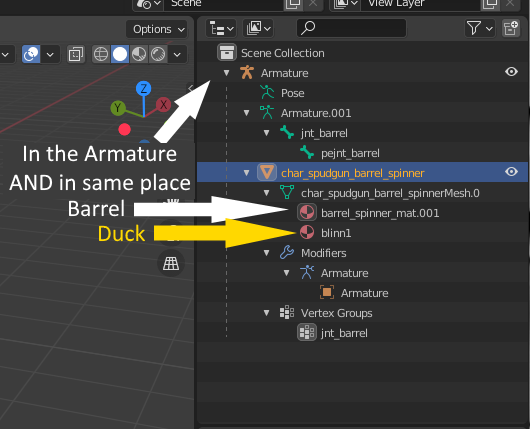Collapse the Vertex Groups section

click(x=266, y=313)
